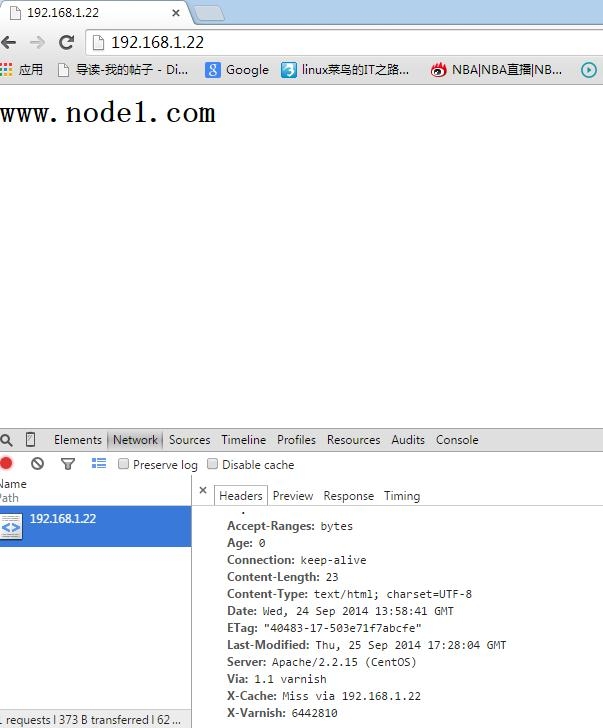Go back to the previous page
This screenshot has width=603, height=728.
click(9, 43)
